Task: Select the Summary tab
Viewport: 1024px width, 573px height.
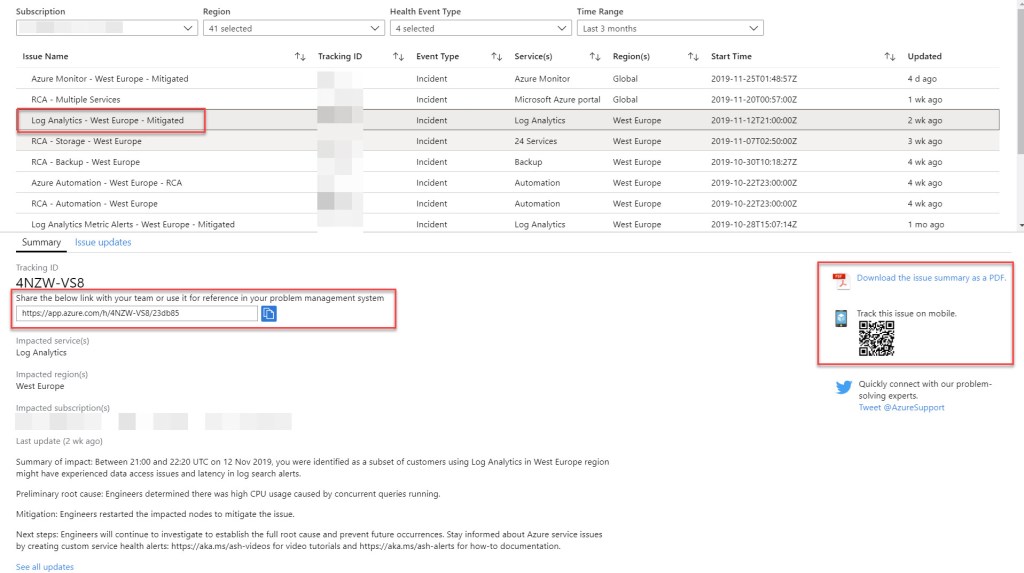Action: tap(41, 242)
